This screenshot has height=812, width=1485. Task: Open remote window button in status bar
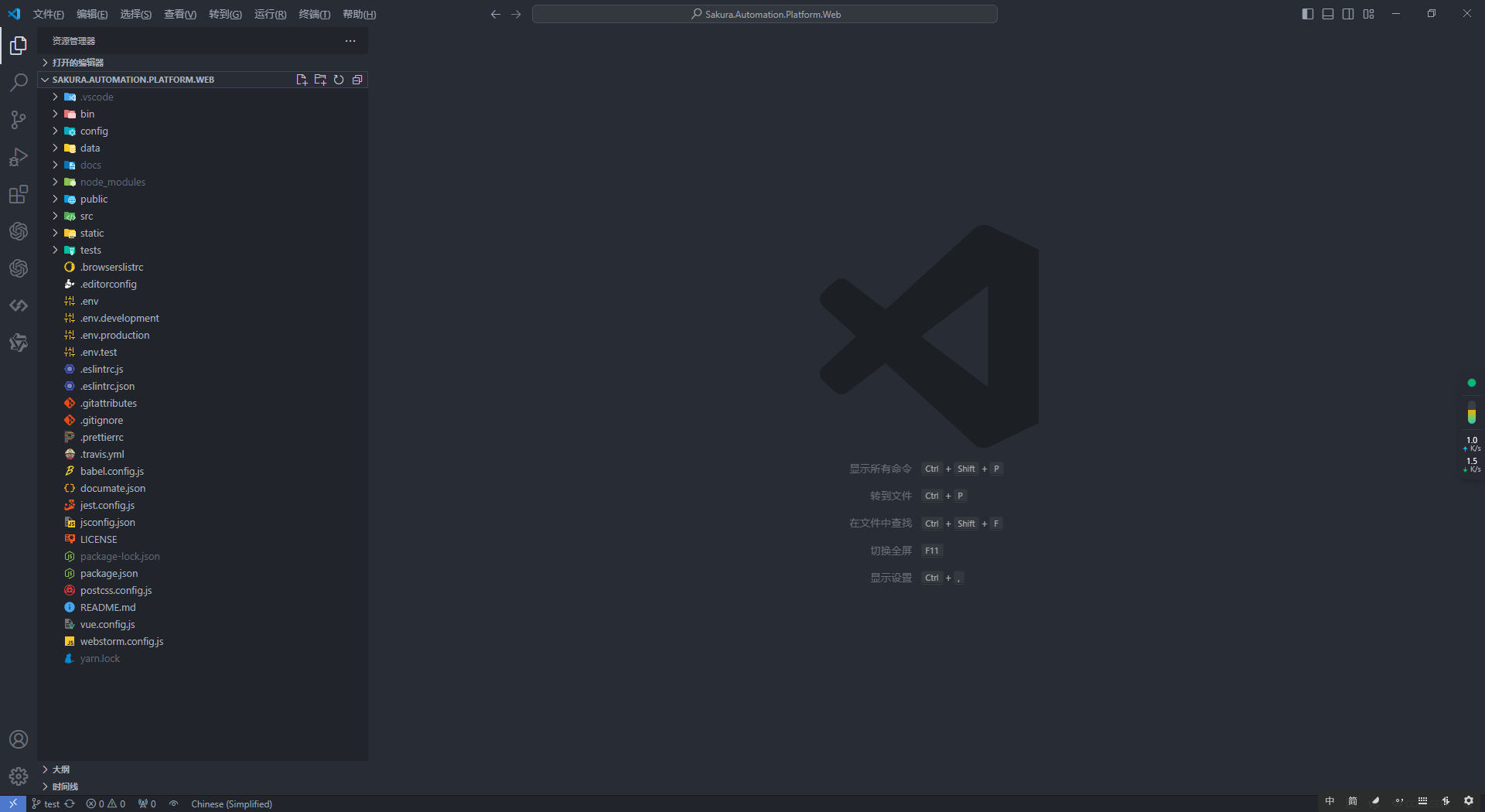click(13, 803)
